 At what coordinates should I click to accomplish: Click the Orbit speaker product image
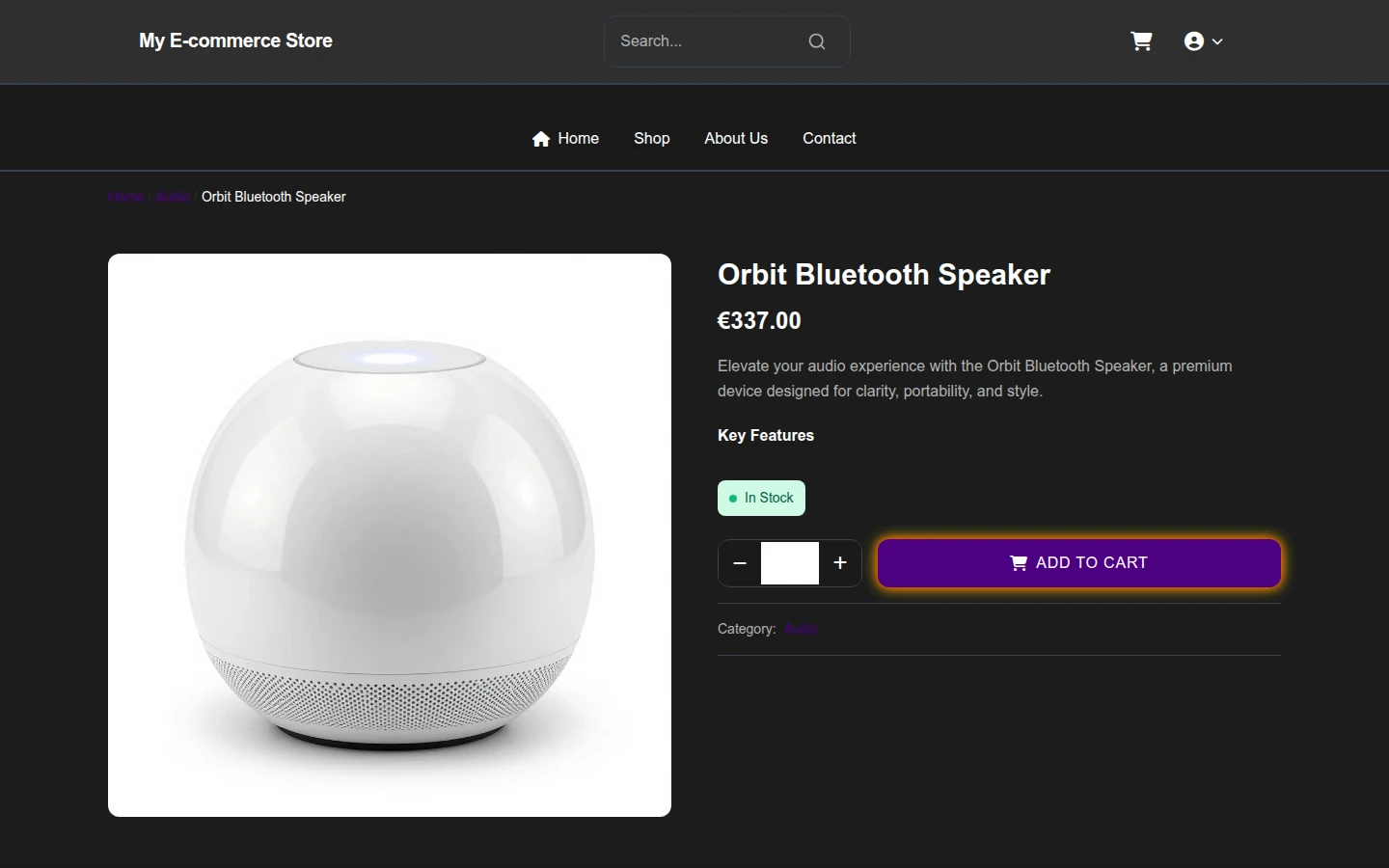390,535
